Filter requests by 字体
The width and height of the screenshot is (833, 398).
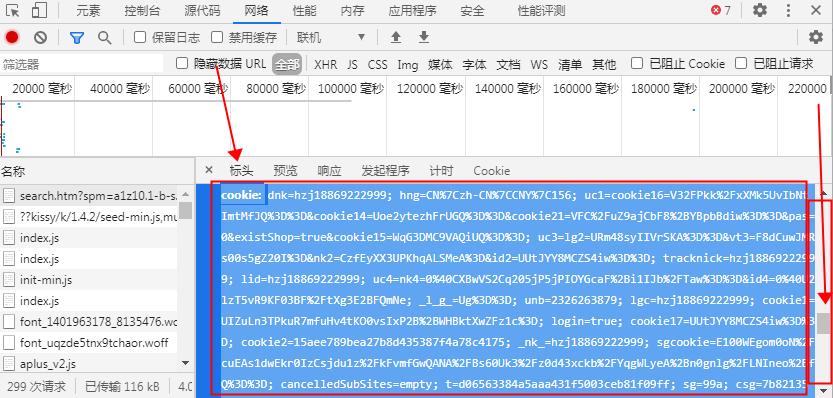(474, 65)
